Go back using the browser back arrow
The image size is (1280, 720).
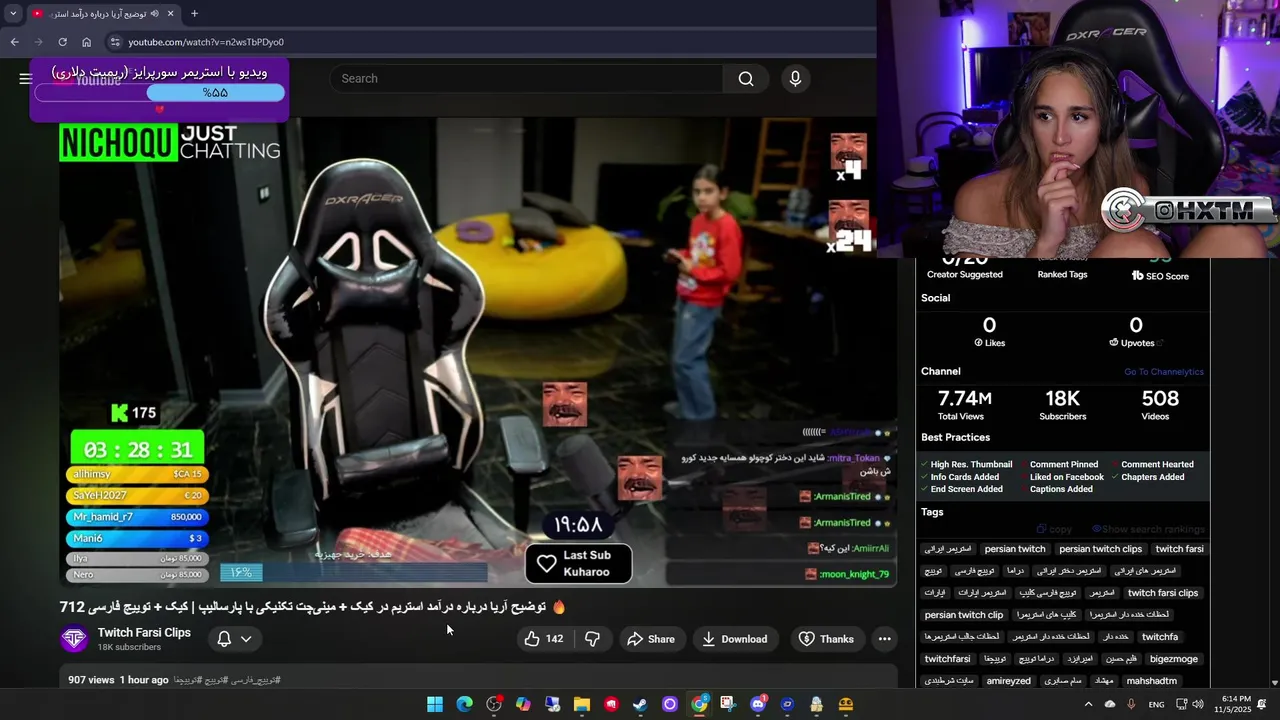(x=14, y=42)
